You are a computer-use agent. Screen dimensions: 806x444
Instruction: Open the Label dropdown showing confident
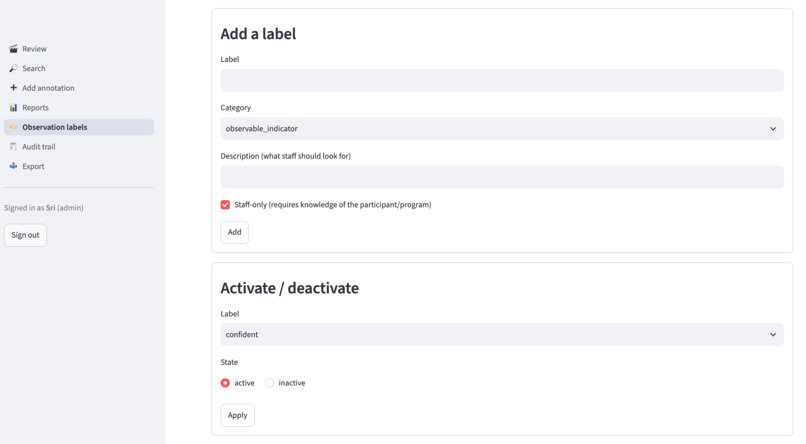(502, 335)
